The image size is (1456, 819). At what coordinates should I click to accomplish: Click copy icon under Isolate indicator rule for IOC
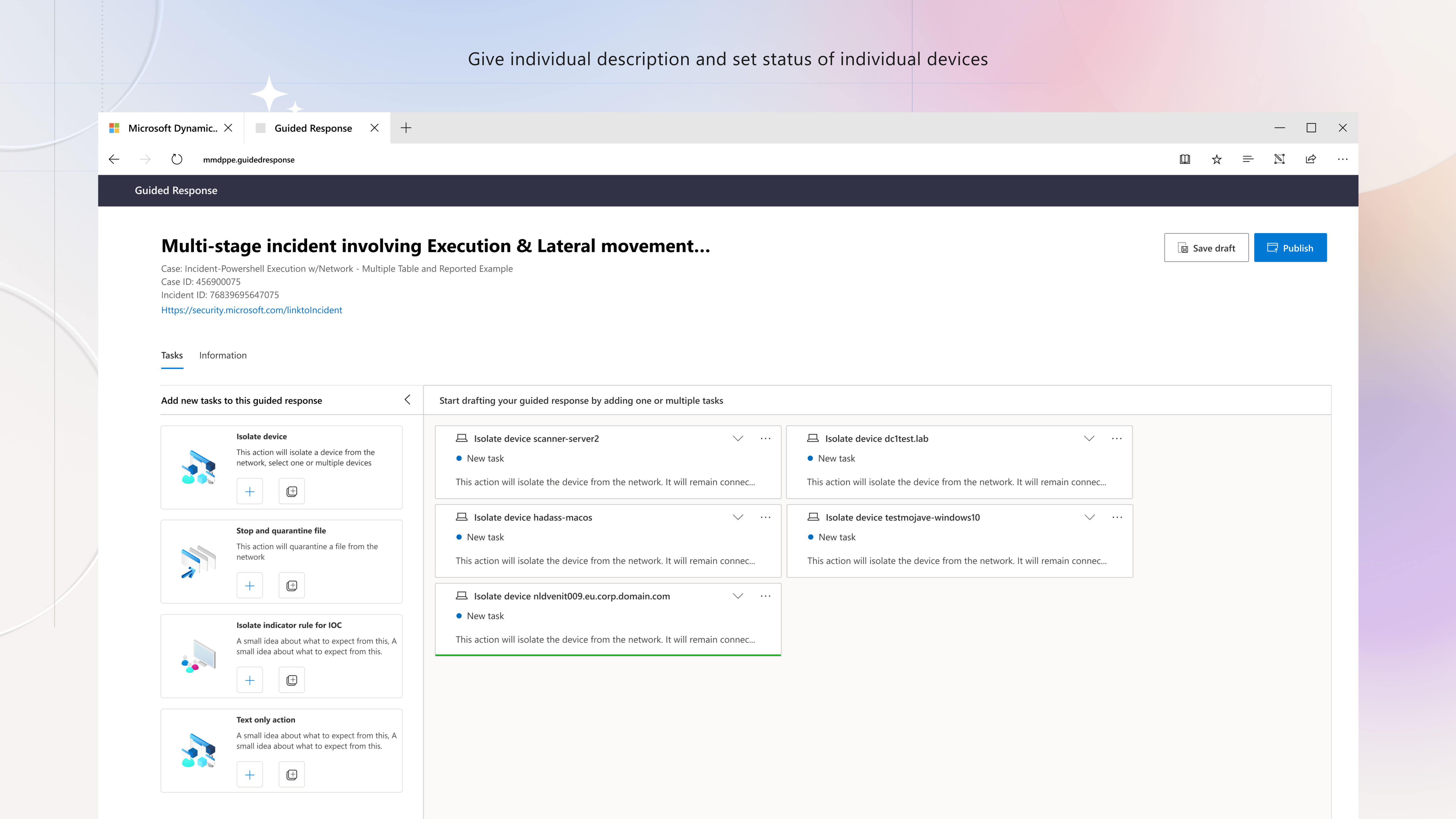[292, 680]
